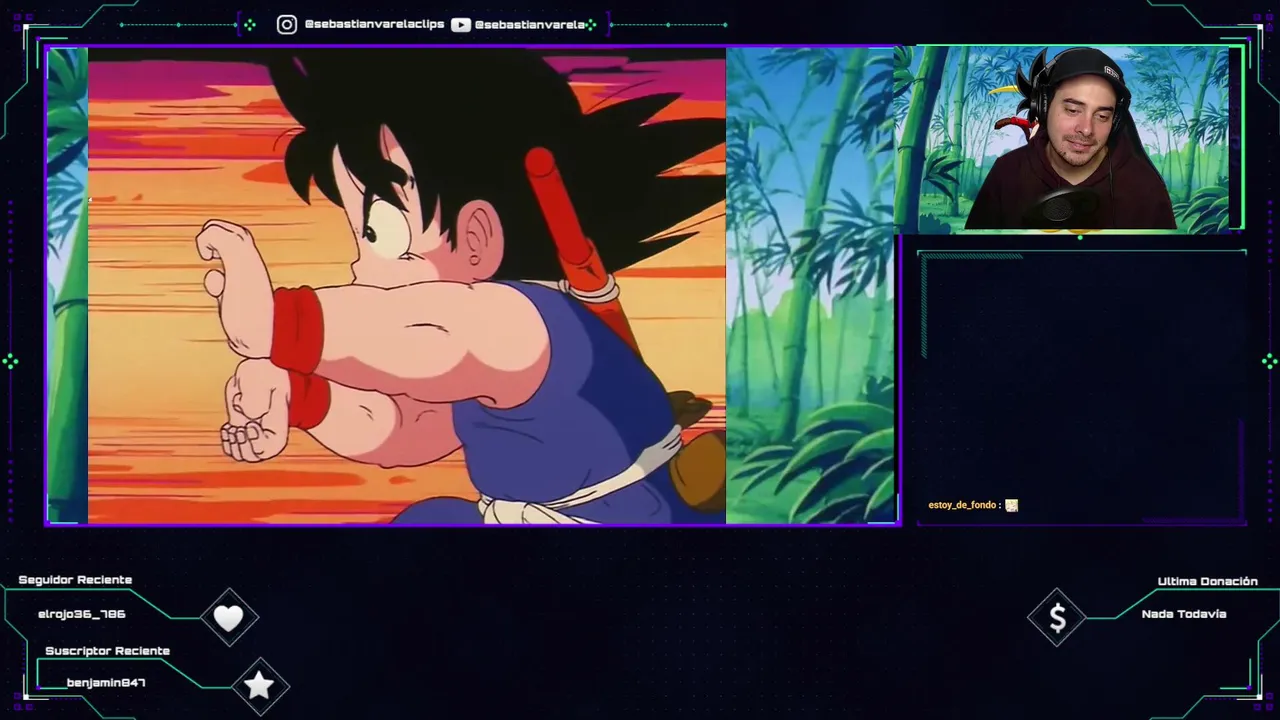Click the chat username estoy_de_fondo

962,505
